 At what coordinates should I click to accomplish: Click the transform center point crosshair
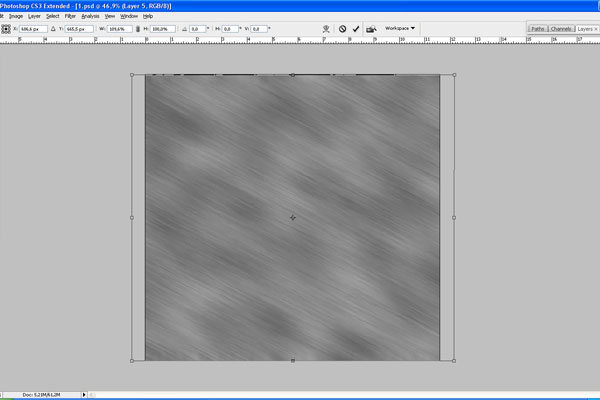point(292,217)
